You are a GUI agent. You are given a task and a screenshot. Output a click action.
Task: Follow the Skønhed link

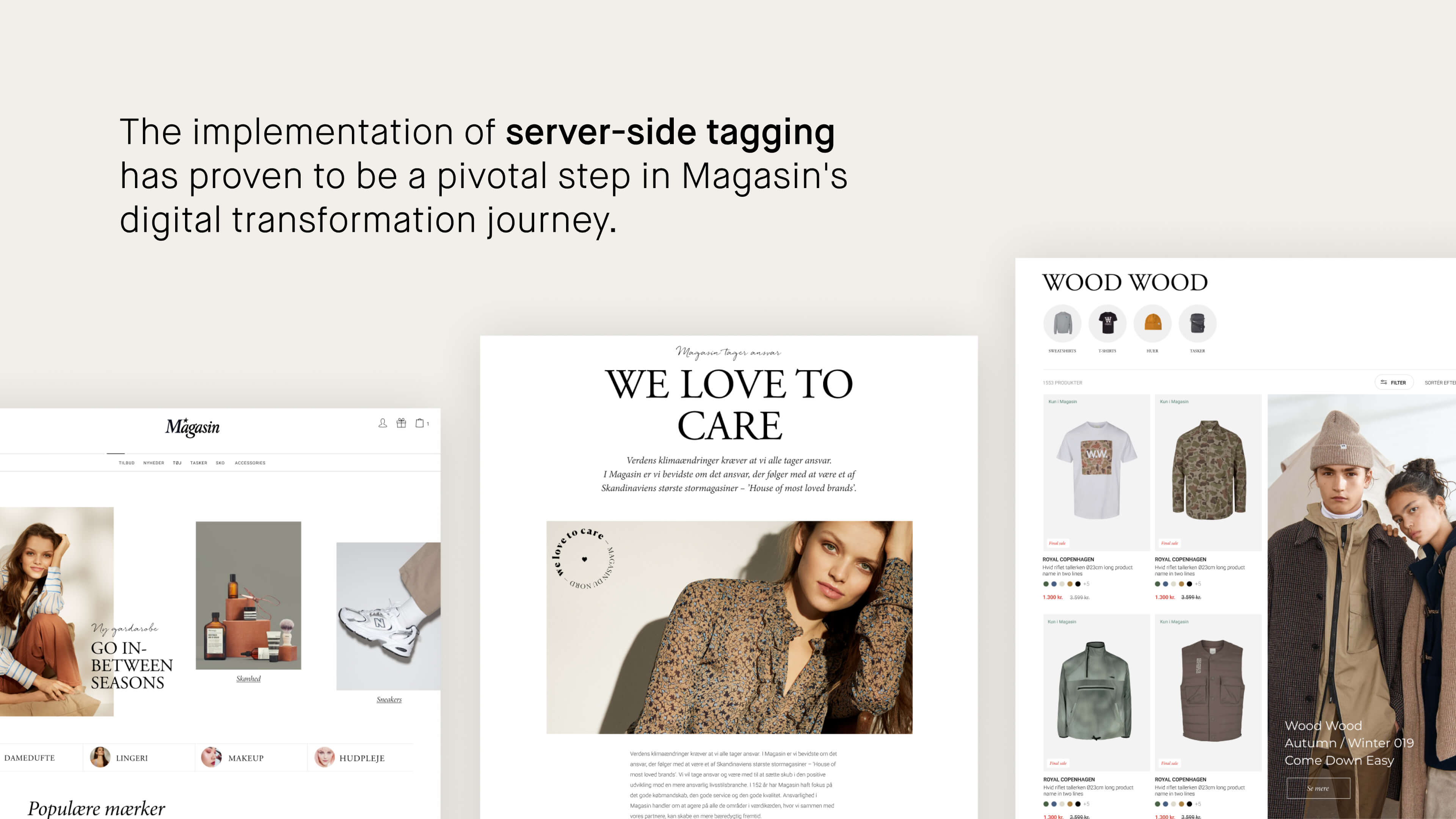(x=249, y=679)
